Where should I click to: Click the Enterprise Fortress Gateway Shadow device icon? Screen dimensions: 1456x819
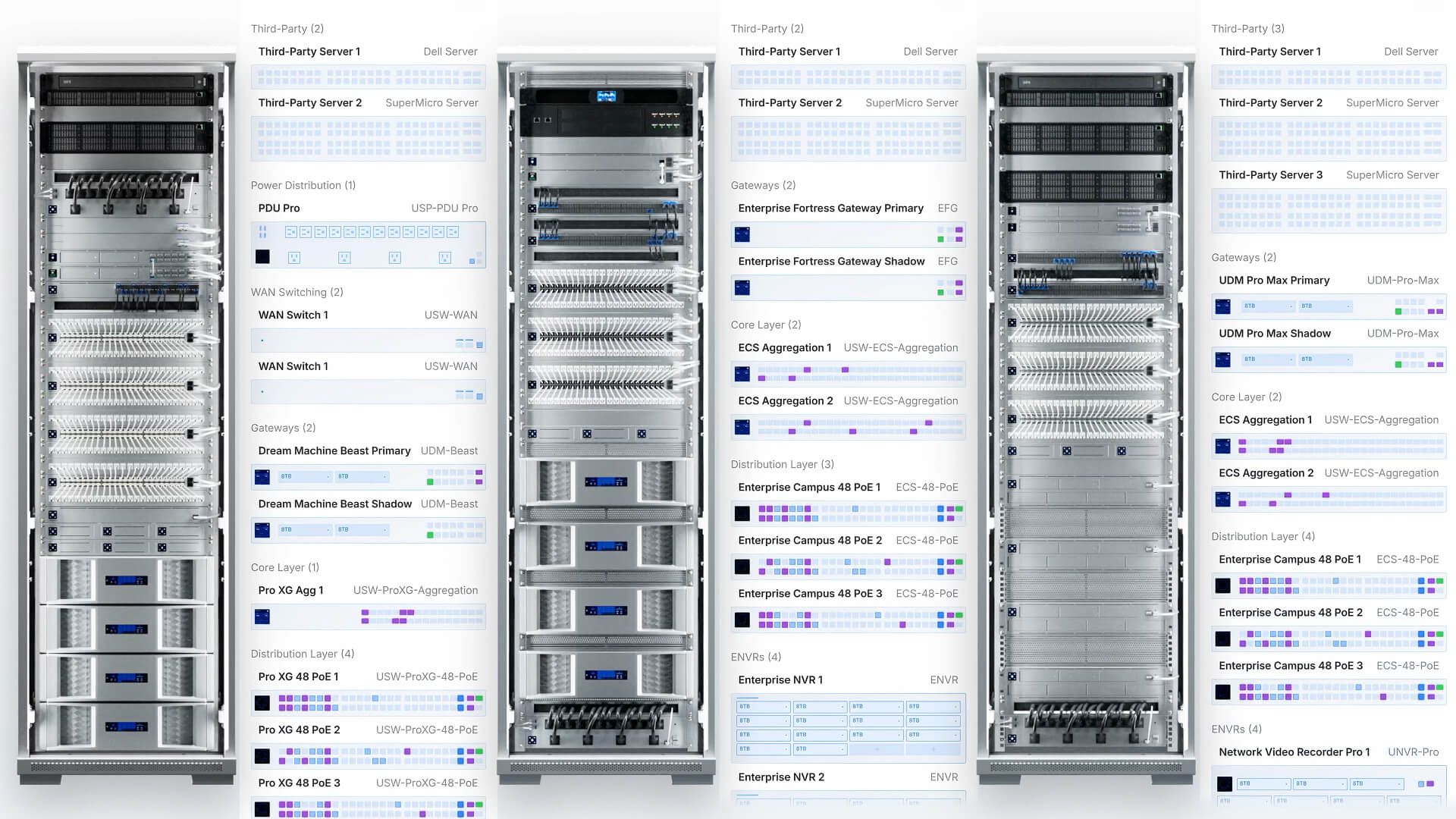(742, 287)
